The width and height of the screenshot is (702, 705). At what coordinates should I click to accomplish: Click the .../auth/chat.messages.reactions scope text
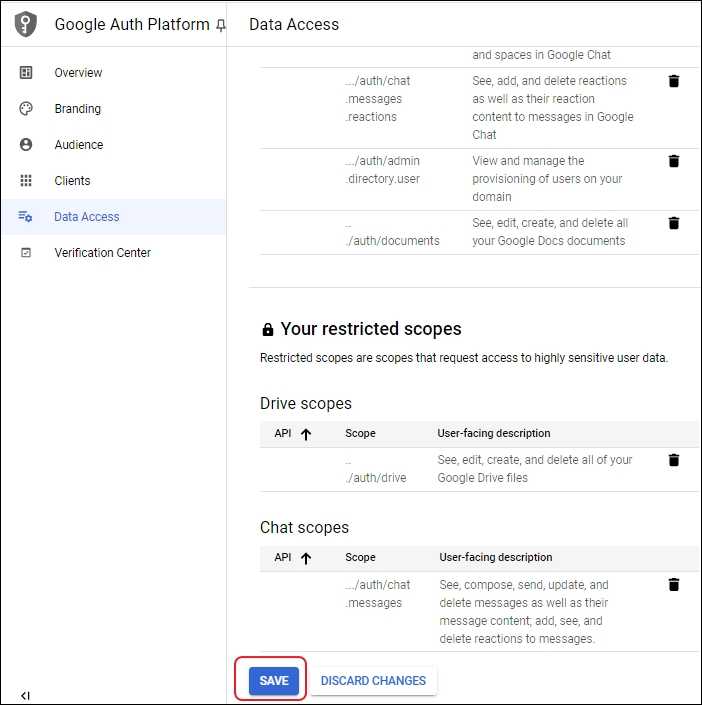click(378, 99)
